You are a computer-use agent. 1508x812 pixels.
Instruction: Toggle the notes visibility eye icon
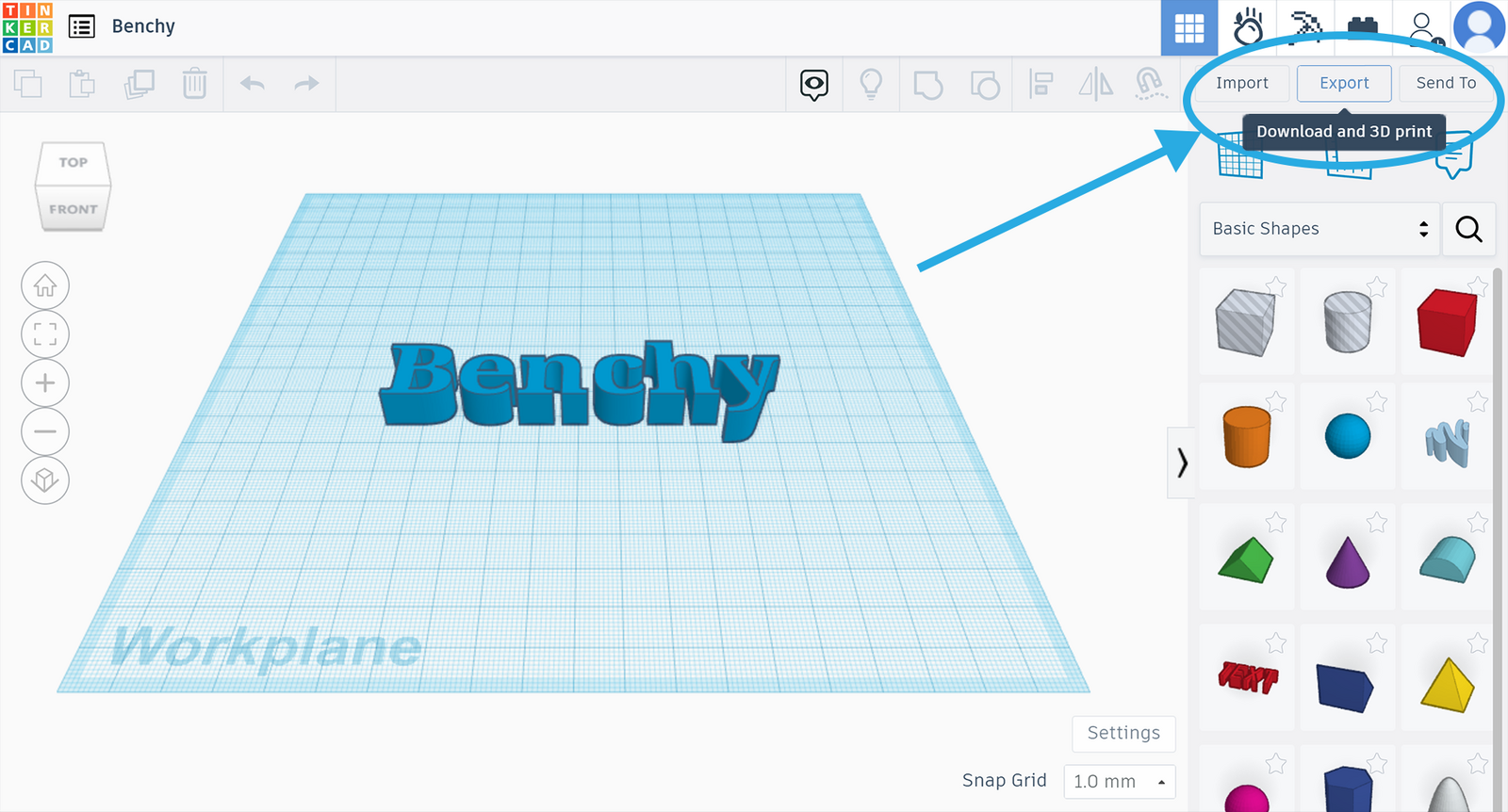point(814,85)
